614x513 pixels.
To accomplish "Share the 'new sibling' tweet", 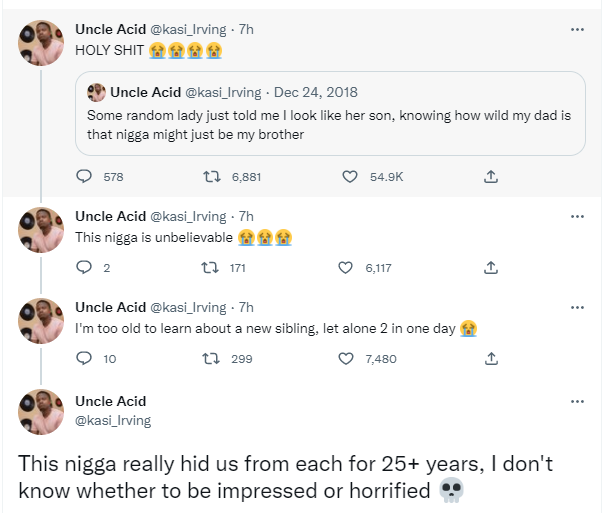I will tap(490, 359).
